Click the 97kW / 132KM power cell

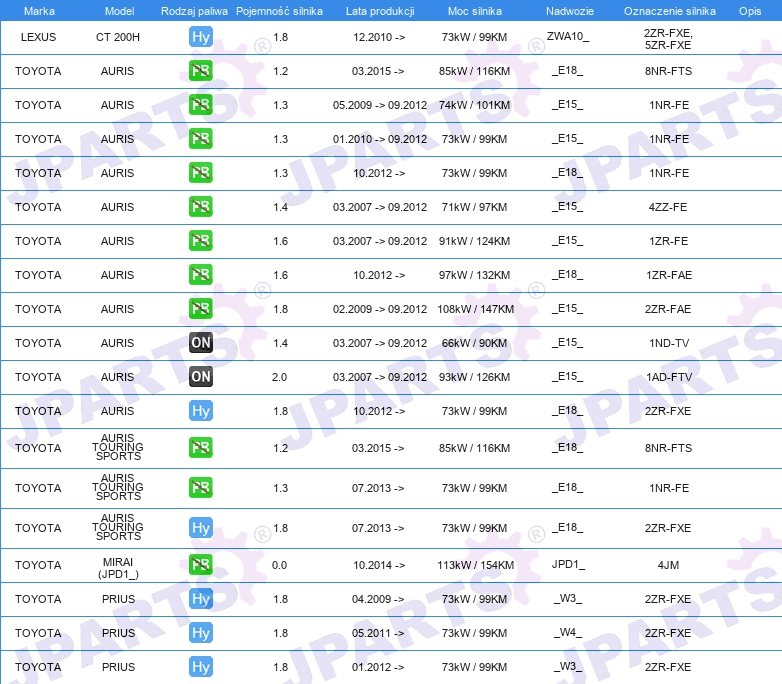[474, 274]
